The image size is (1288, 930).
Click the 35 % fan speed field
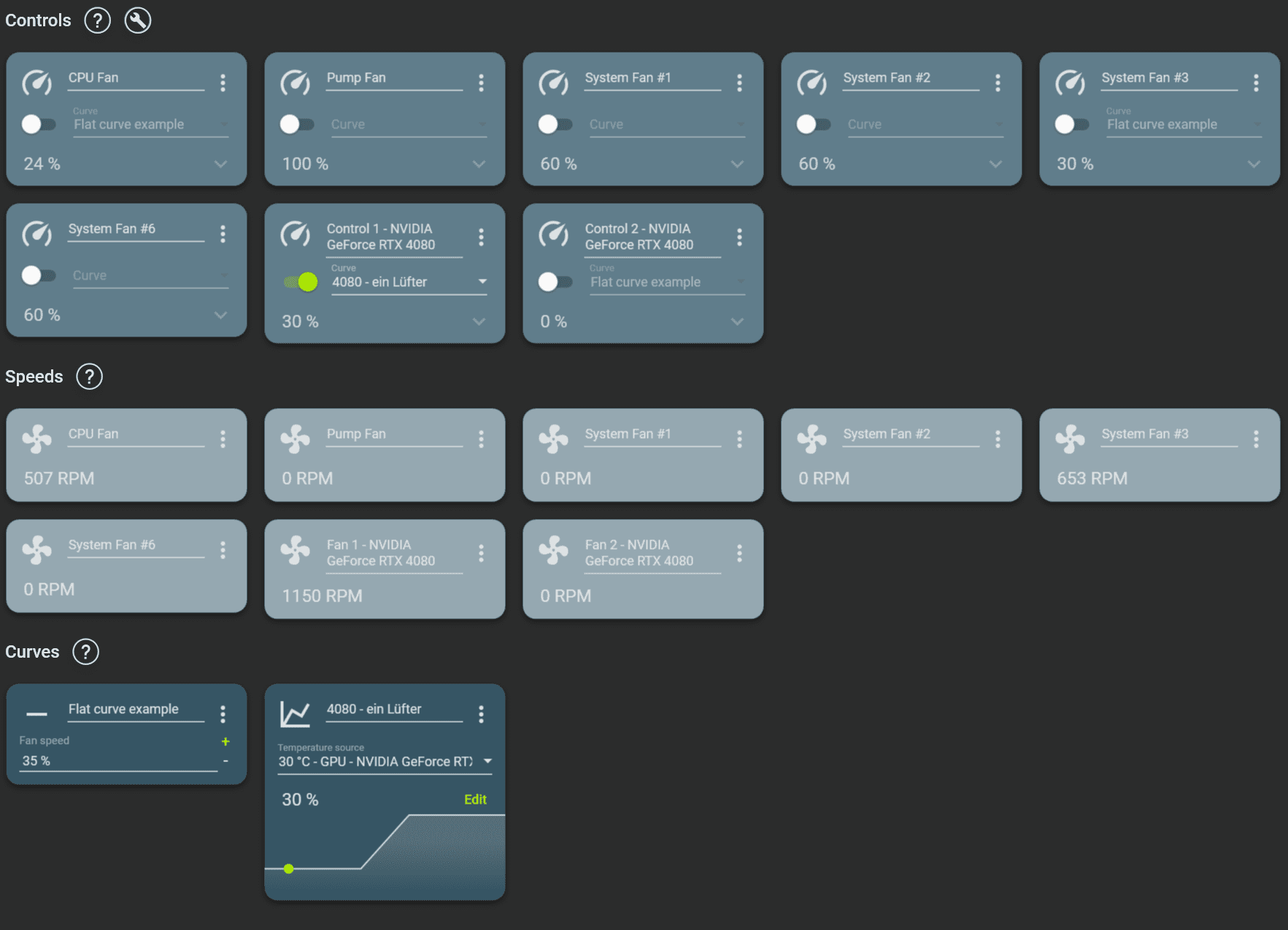click(x=118, y=761)
